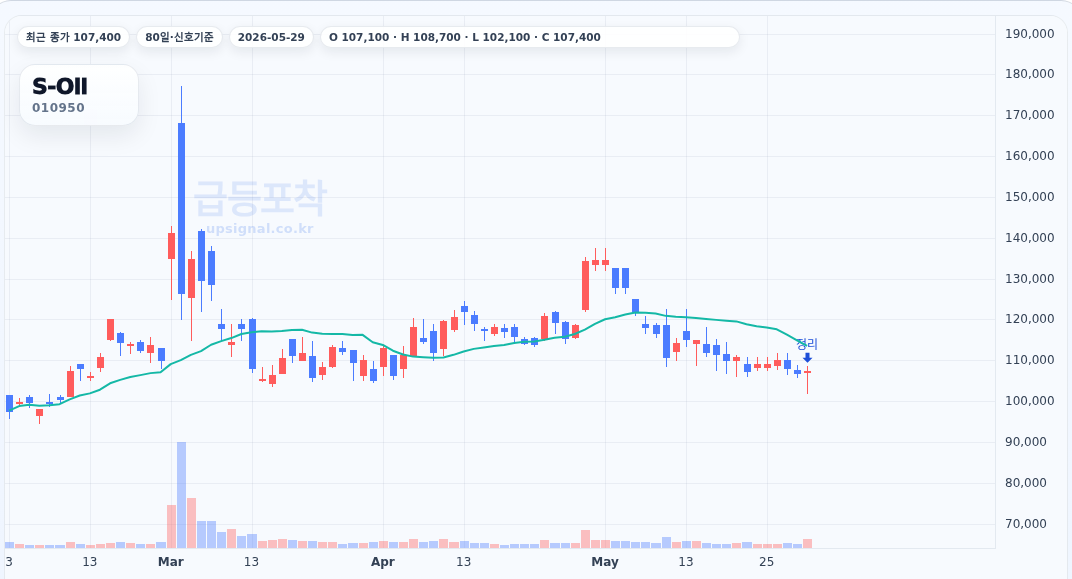1072x579 pixels.
Task: Click the large red candle just before May
Action: [x=585, y=286]
